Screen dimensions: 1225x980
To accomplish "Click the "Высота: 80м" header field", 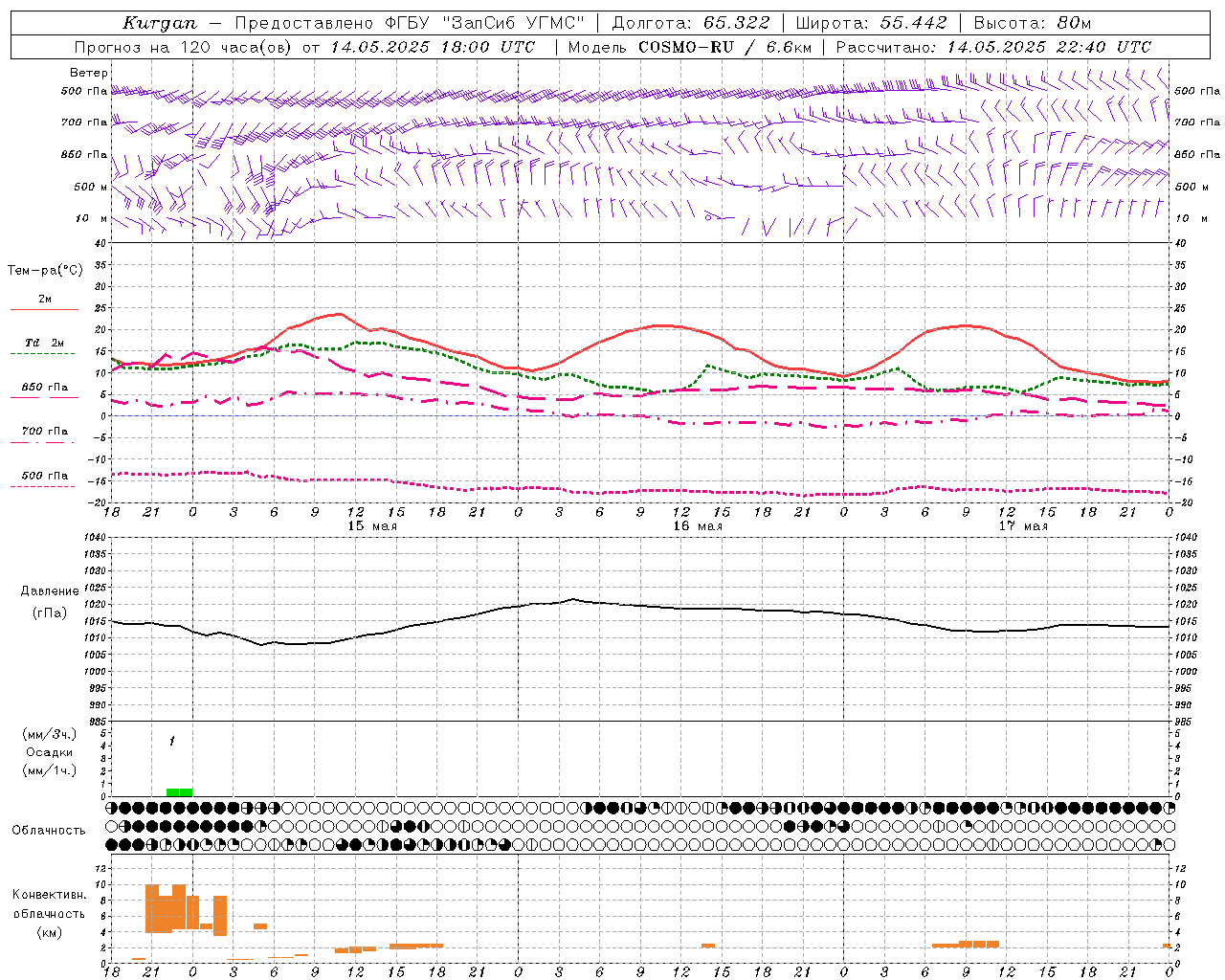I will 1032,23.
